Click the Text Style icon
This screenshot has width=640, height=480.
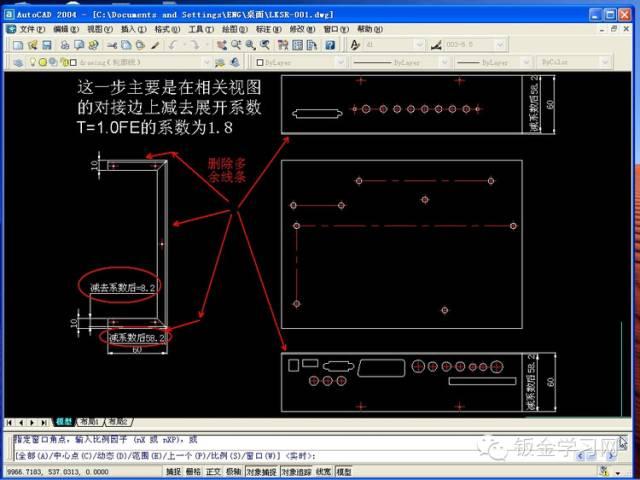[355, 45]
